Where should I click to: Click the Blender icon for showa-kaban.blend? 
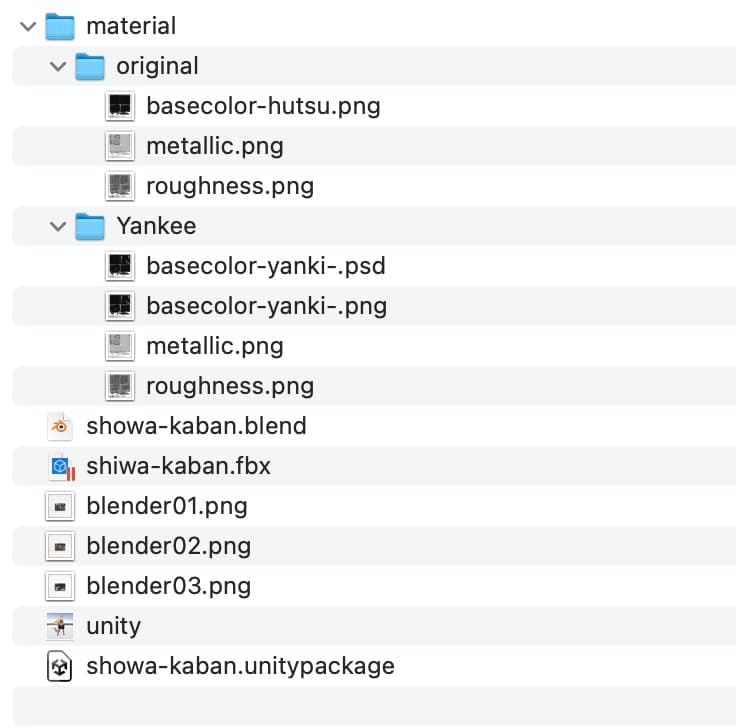point(60,426)
